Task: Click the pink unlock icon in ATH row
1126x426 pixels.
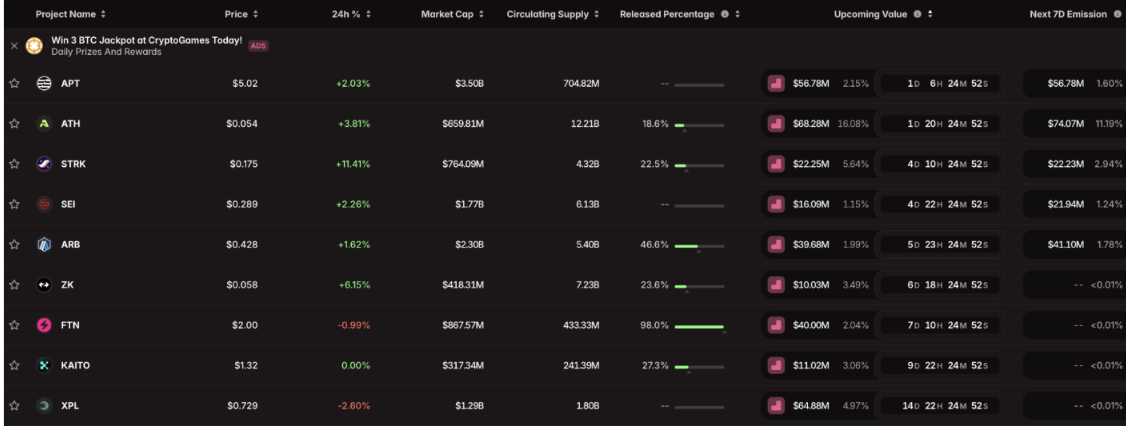Action: click(776, 124)
